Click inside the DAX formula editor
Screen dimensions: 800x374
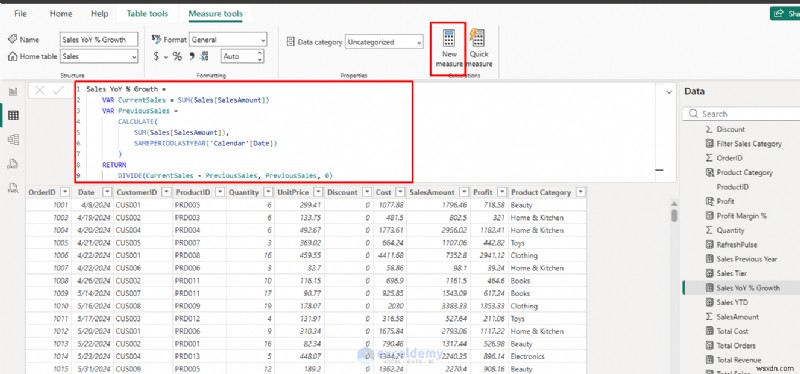point(244,132)
